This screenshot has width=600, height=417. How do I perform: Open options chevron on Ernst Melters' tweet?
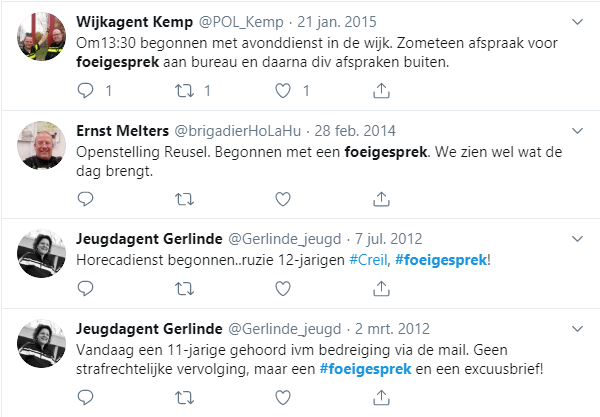click(577, 130)
